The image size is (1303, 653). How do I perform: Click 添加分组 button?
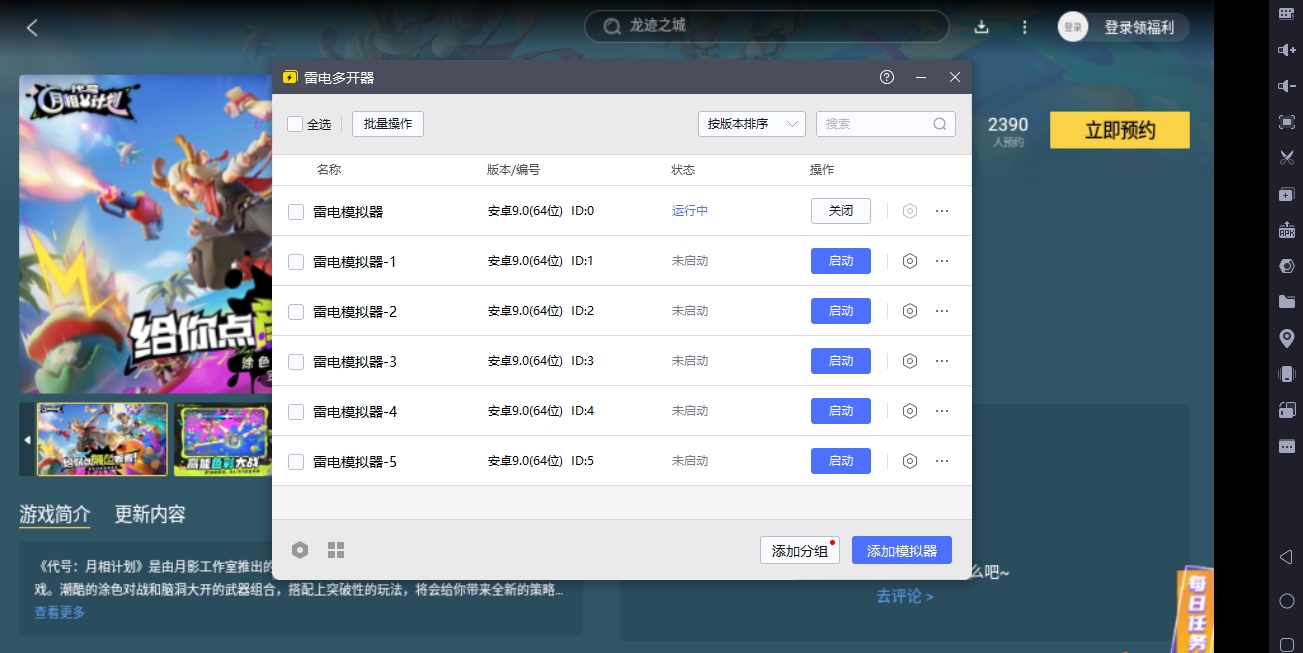coord(800,551)
